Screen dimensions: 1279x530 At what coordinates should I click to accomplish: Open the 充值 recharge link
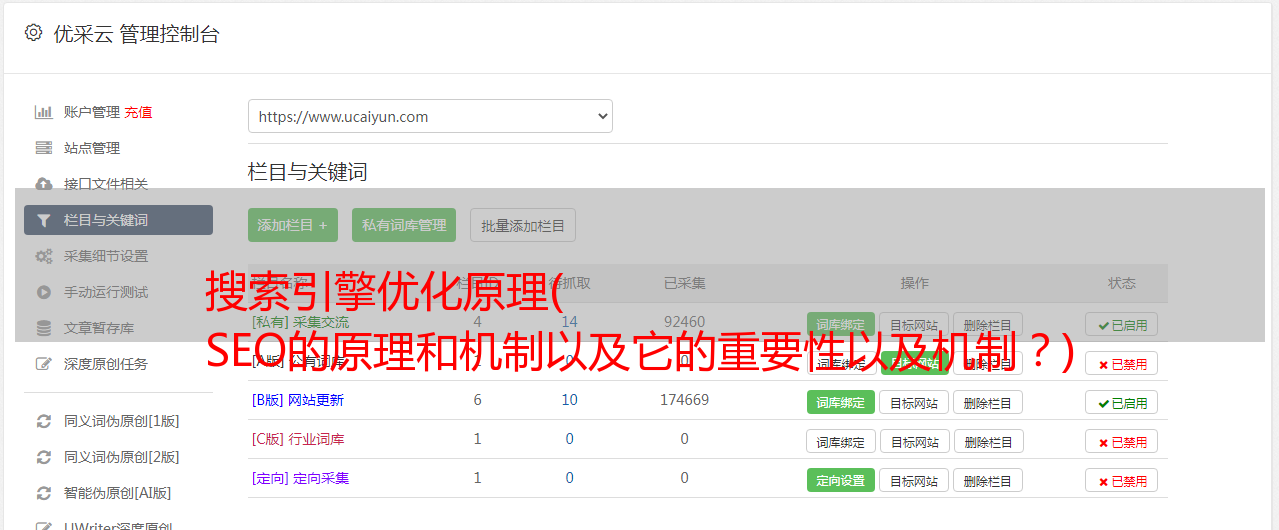138,112
